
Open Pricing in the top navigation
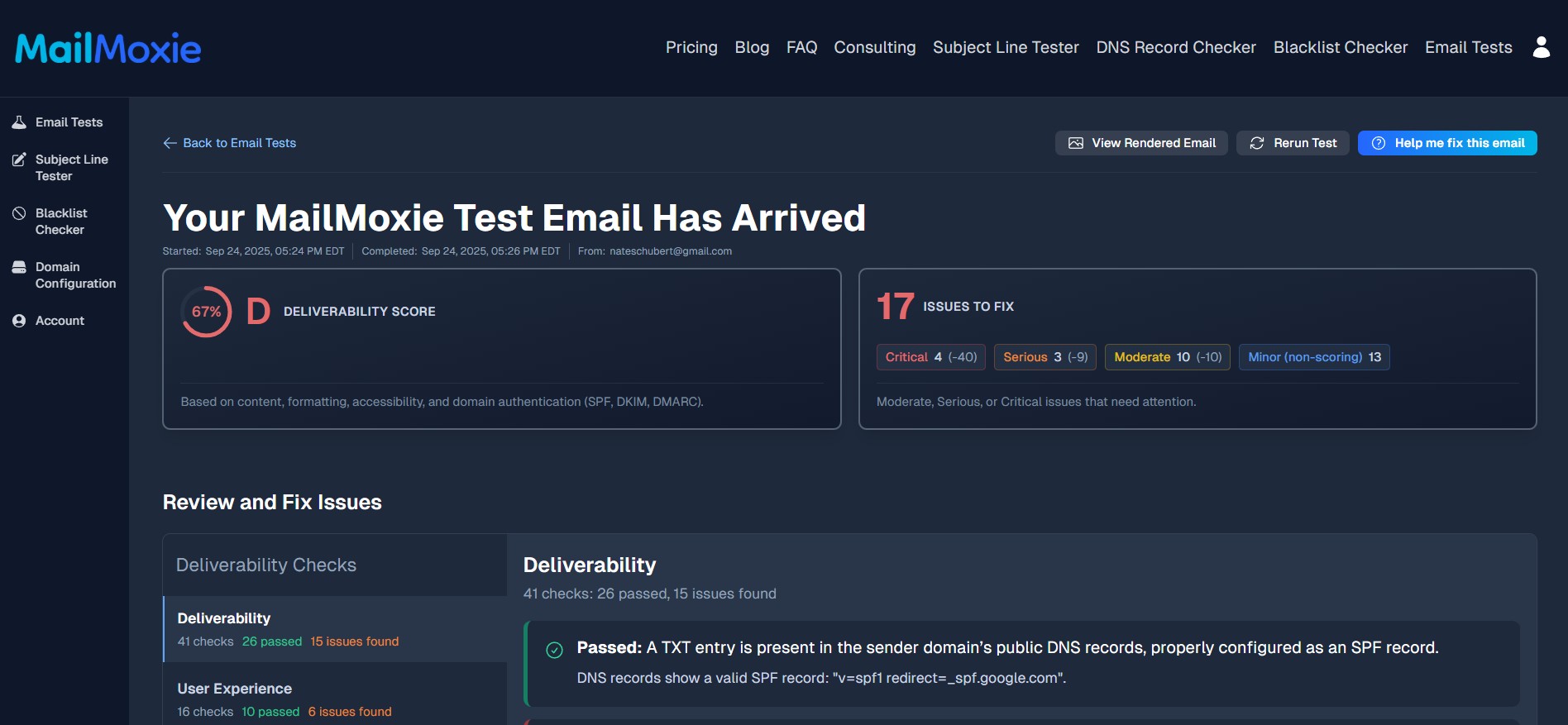click(x=691, y=47)
